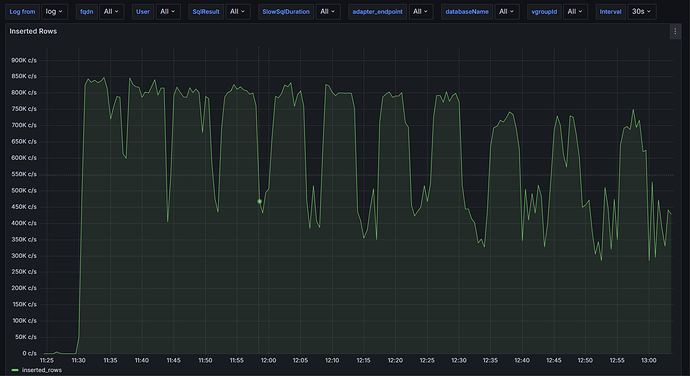
Task: Expand the vgroupId All dropdown
Action: (x=575, y=11)
